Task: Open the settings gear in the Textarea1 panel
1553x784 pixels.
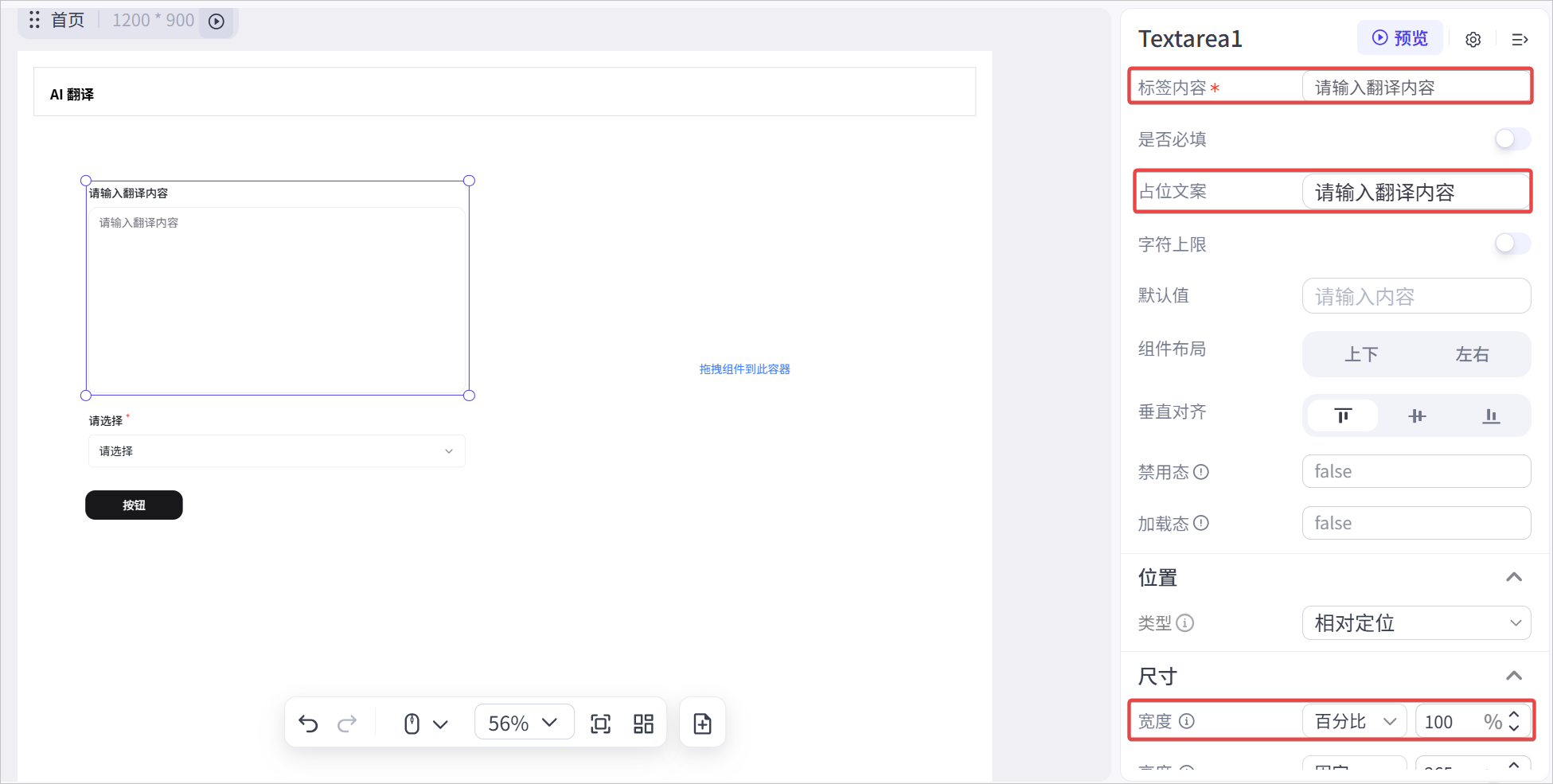Action: click(1473, 40)
